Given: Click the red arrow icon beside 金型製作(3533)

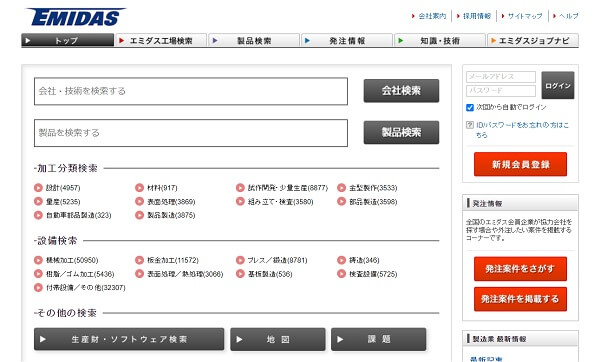Looking at the screenshot, I should coord(341,188).
